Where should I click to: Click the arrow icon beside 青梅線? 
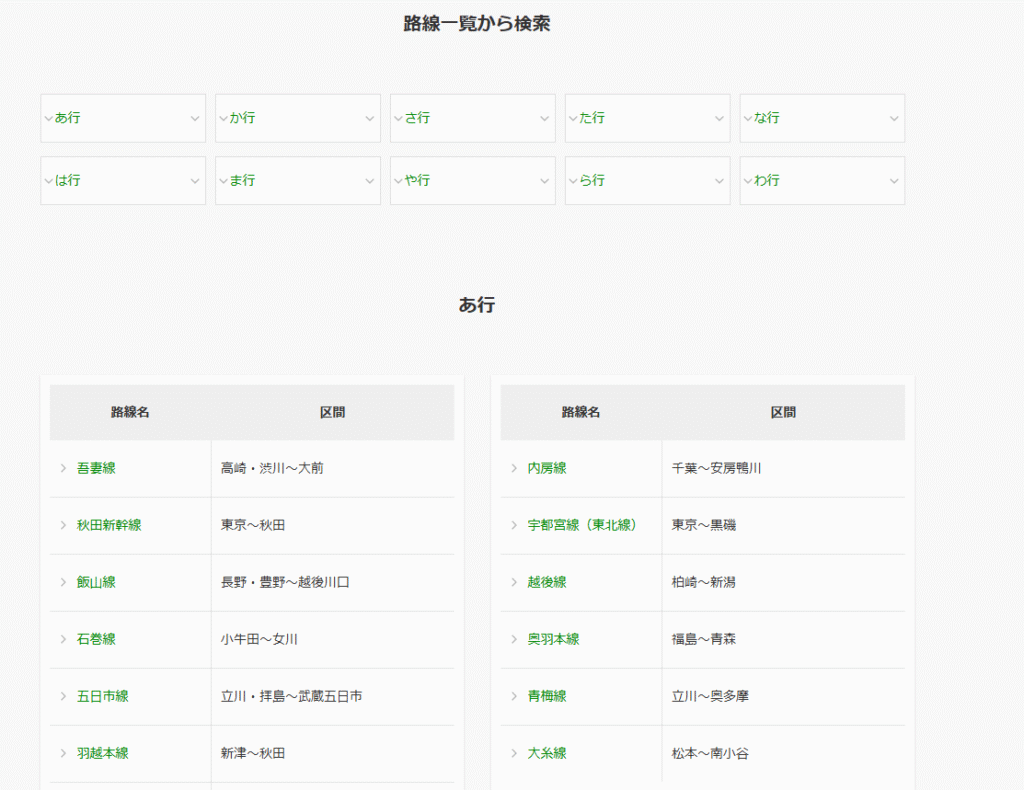pos(514,696)
